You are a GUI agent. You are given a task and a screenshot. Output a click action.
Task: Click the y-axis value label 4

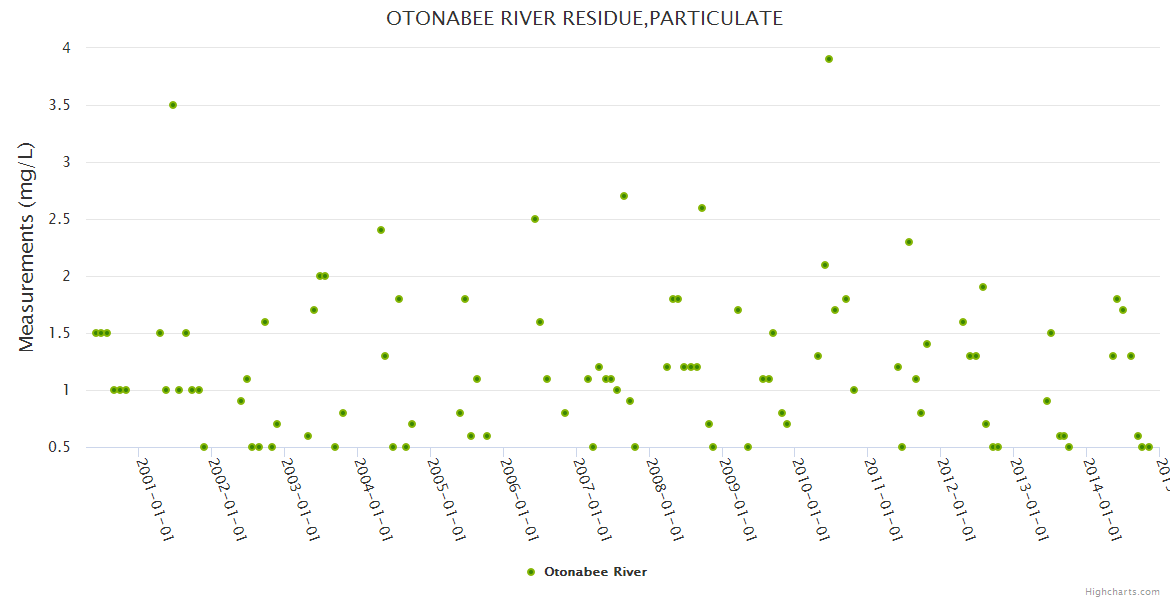pyautogui.click(x=65, y=47)
